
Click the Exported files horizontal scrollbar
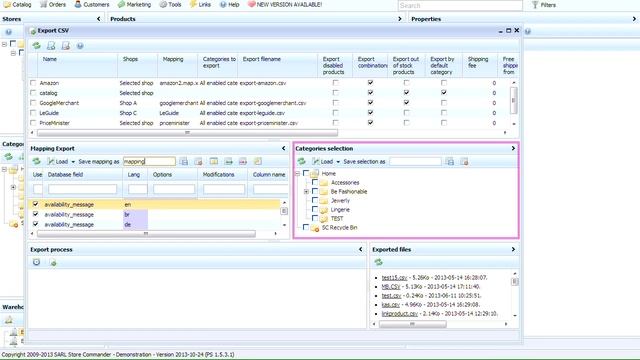pyautogui.click(x=413, y=324)
